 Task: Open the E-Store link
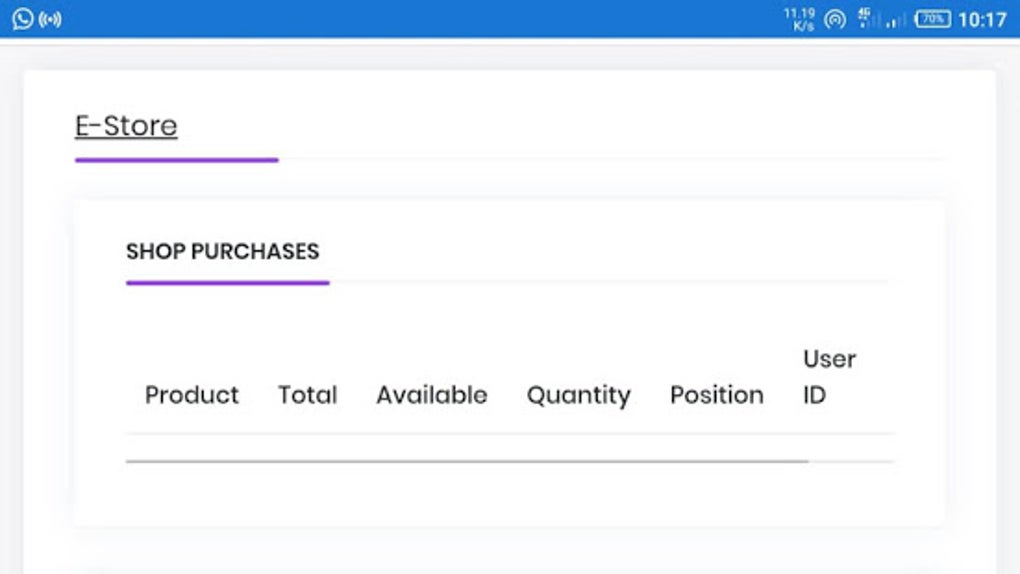pos(126,126)
